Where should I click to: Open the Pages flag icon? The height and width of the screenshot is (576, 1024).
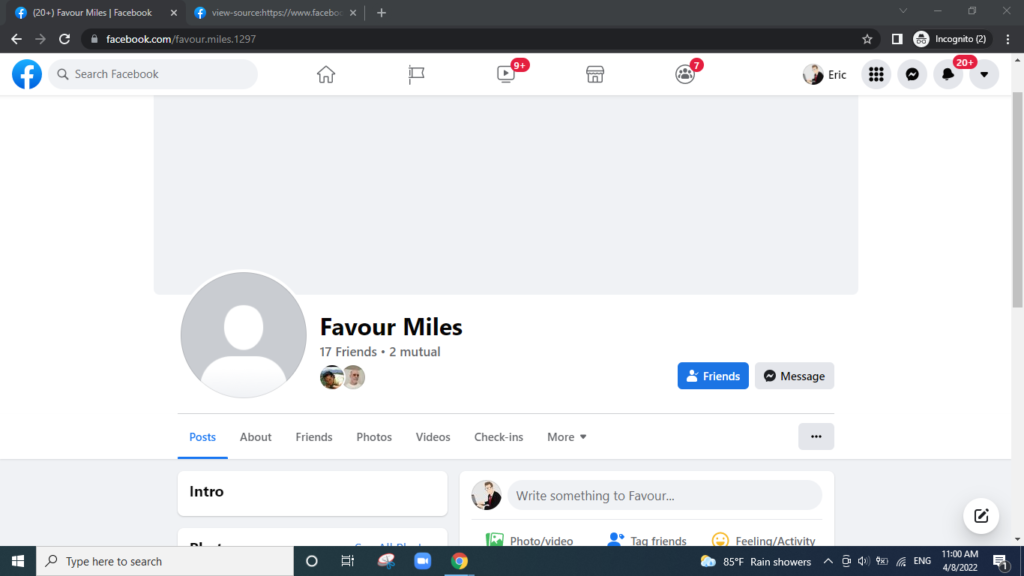pos(416,74)
